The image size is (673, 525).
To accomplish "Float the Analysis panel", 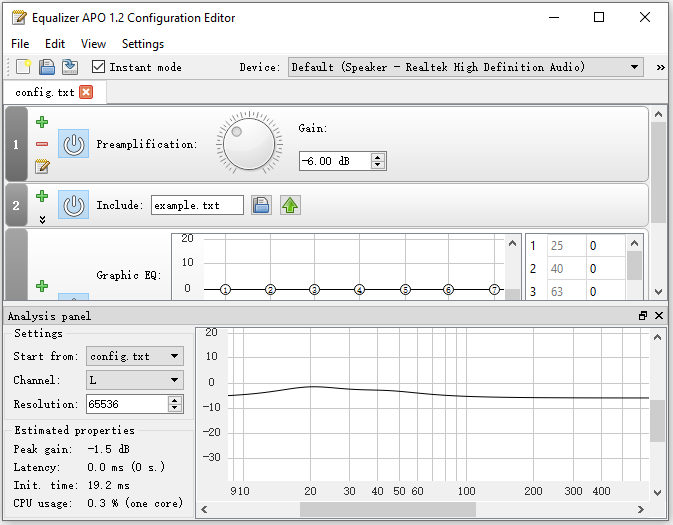I will (x=643, y=316).
